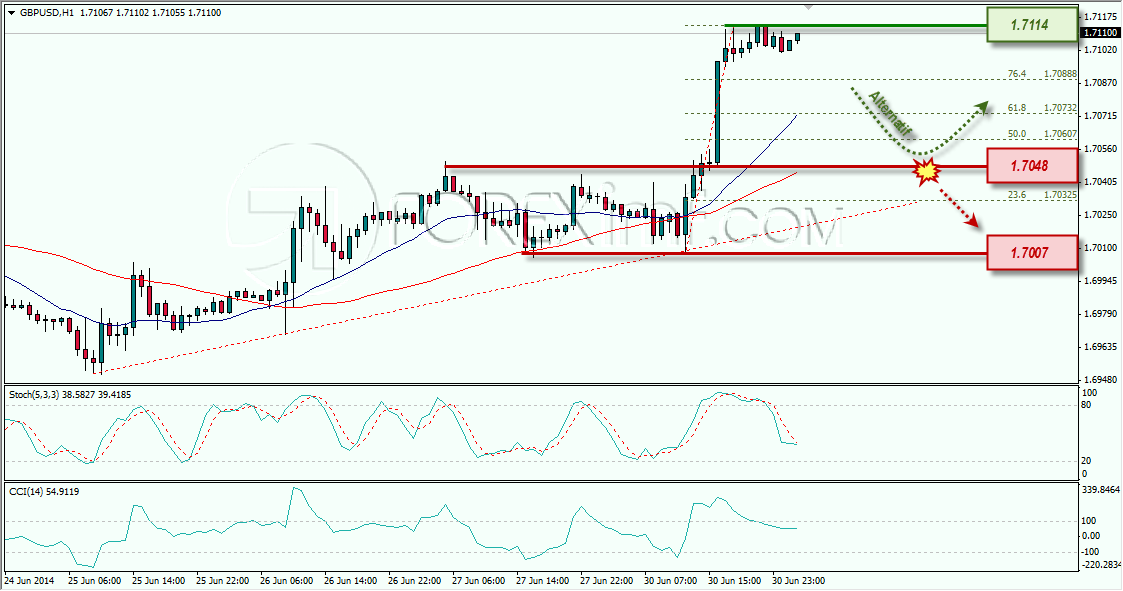
Task: Select the Fibonacci 76.4 level label 1.70888
Action: tap(1060, 74)
